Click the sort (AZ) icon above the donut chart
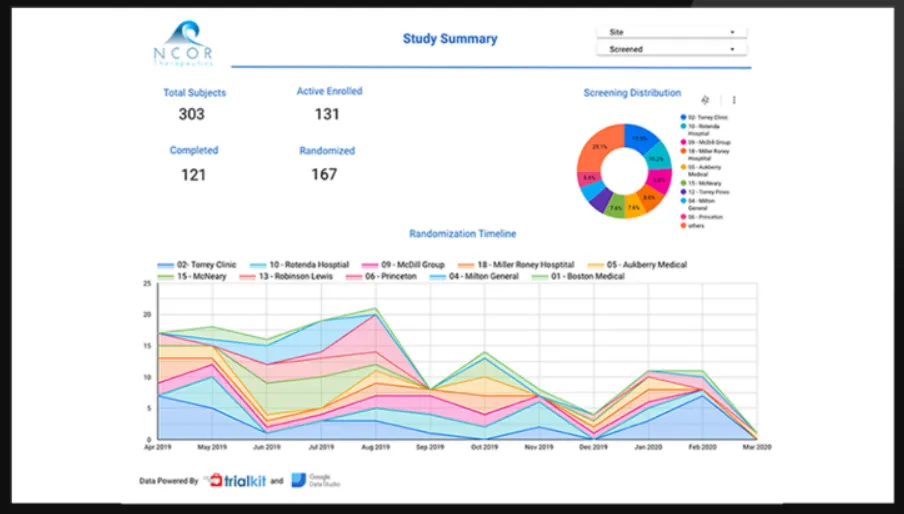 pos(705,100)
